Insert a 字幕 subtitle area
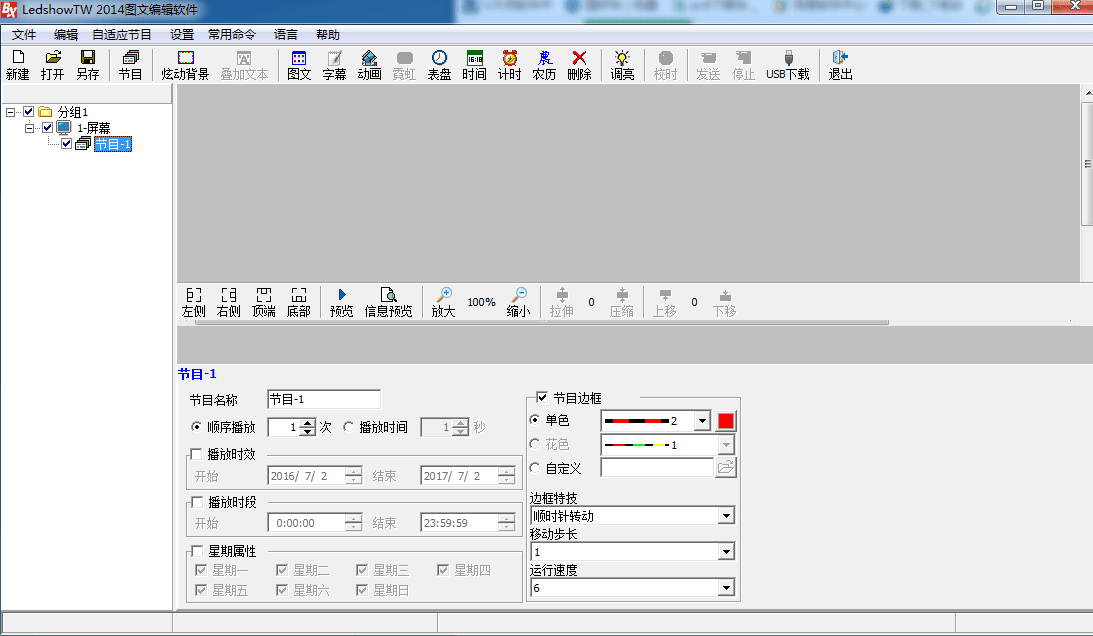Image resolution: width=1093 pixels, height=636 pixels. click(x=334, y=65)
